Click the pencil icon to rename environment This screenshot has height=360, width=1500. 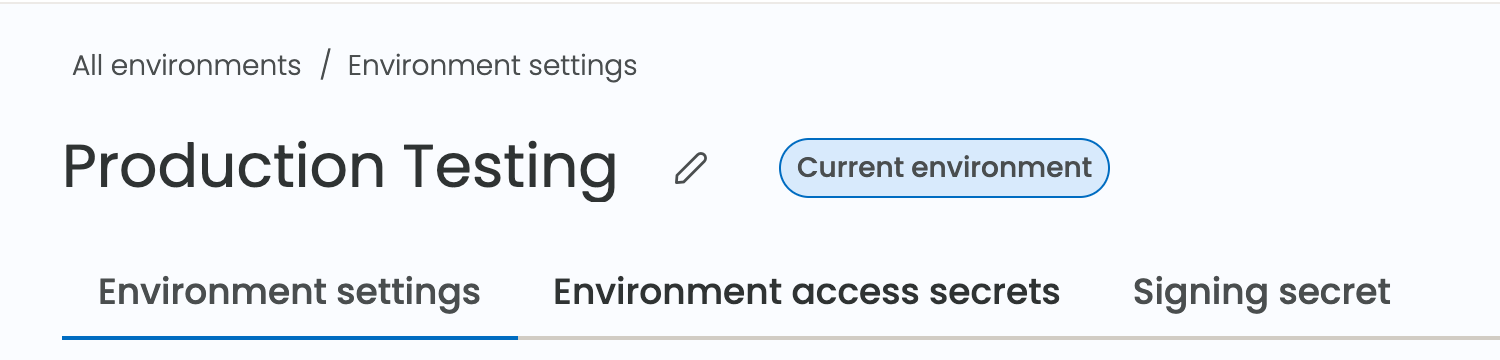[x=690, y=169]
